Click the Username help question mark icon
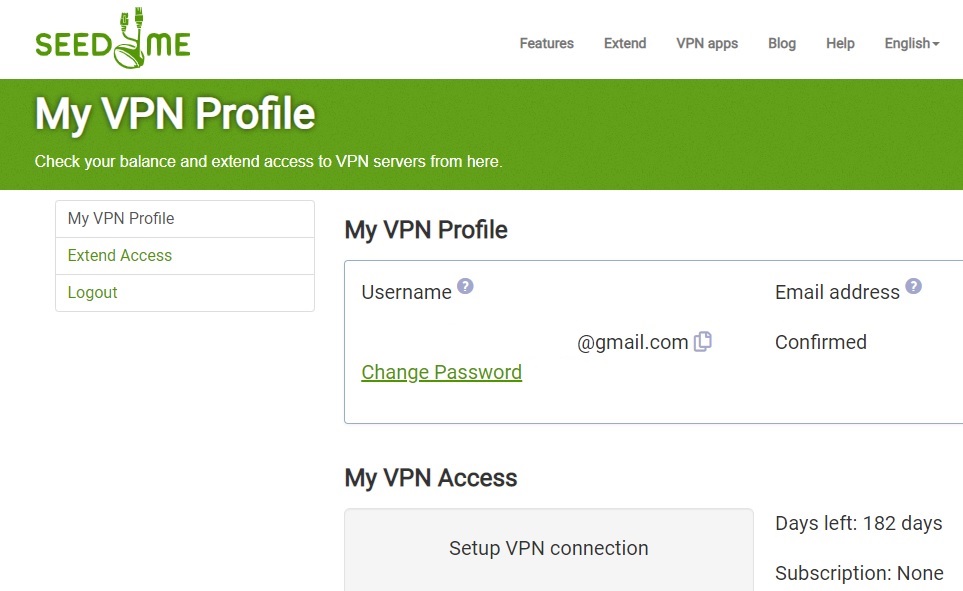963x591 pixels. click(x=466, y=286)
